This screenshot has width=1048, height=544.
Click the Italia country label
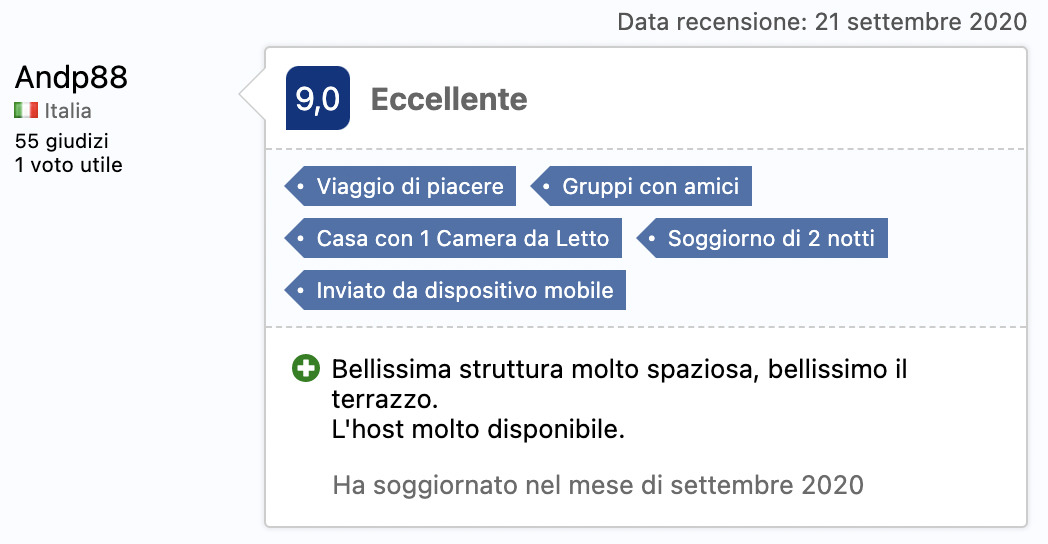tap(68, 111)
